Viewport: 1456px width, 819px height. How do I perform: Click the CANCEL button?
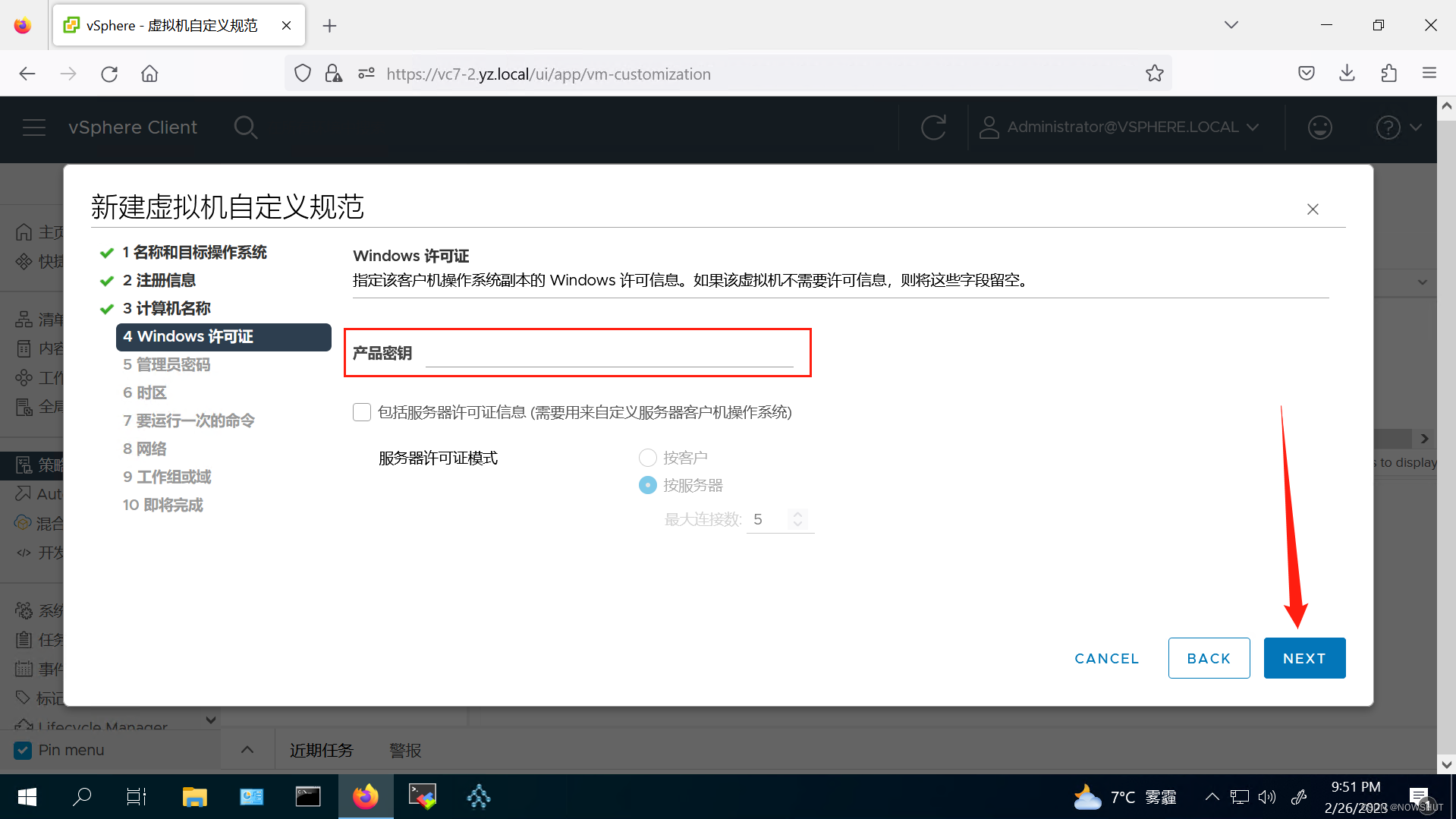coord(1106,657)
